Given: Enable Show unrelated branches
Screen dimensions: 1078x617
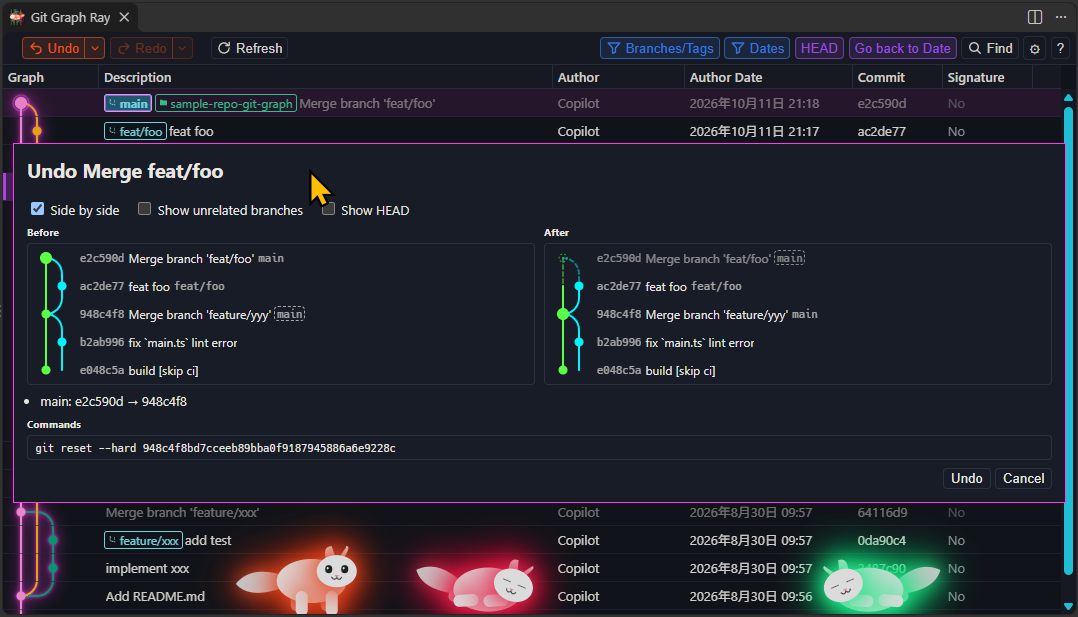Looking at the screenshot, I should 144,209.
